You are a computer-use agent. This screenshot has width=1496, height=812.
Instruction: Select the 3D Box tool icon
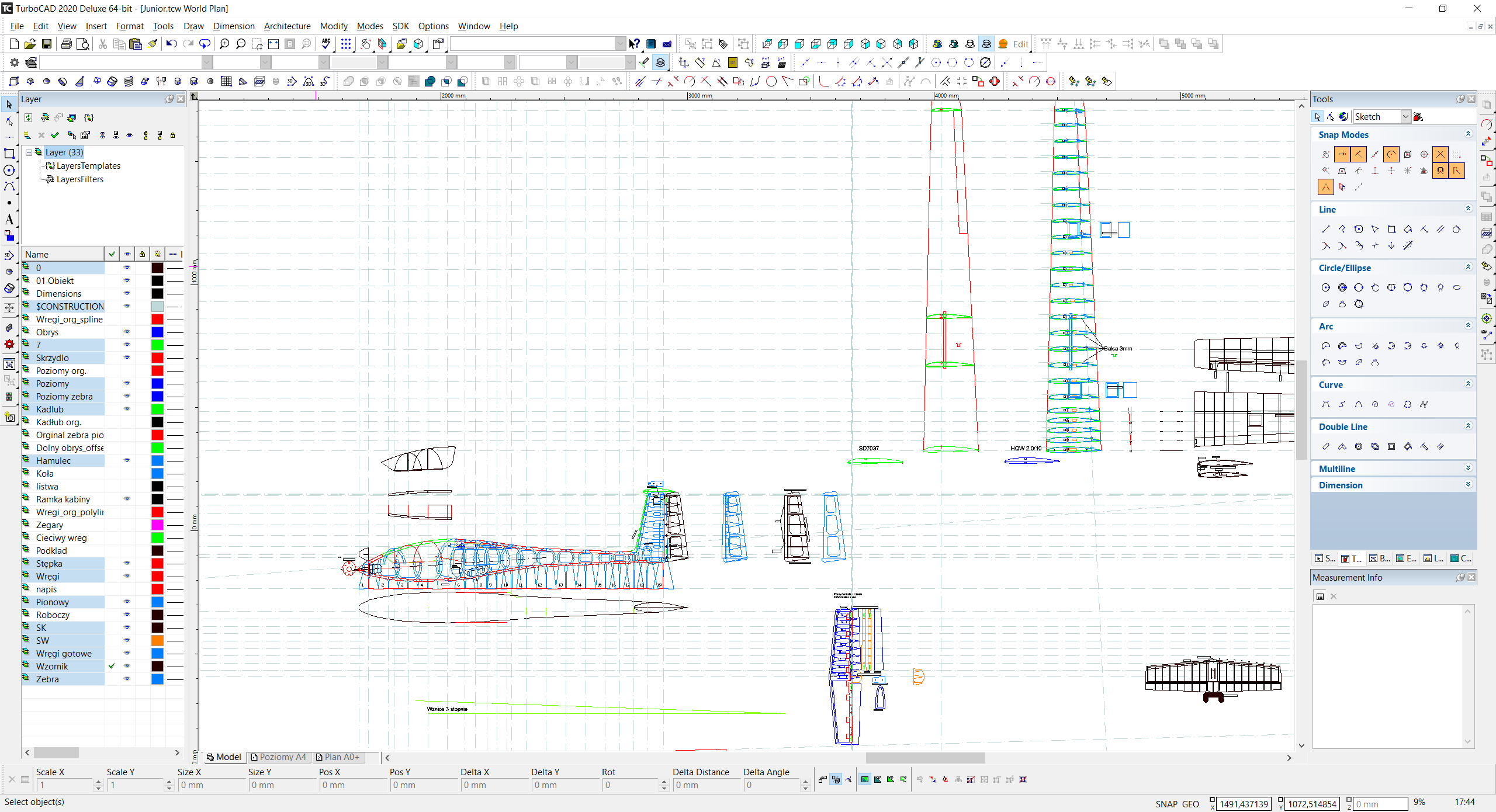coord(14,81)
